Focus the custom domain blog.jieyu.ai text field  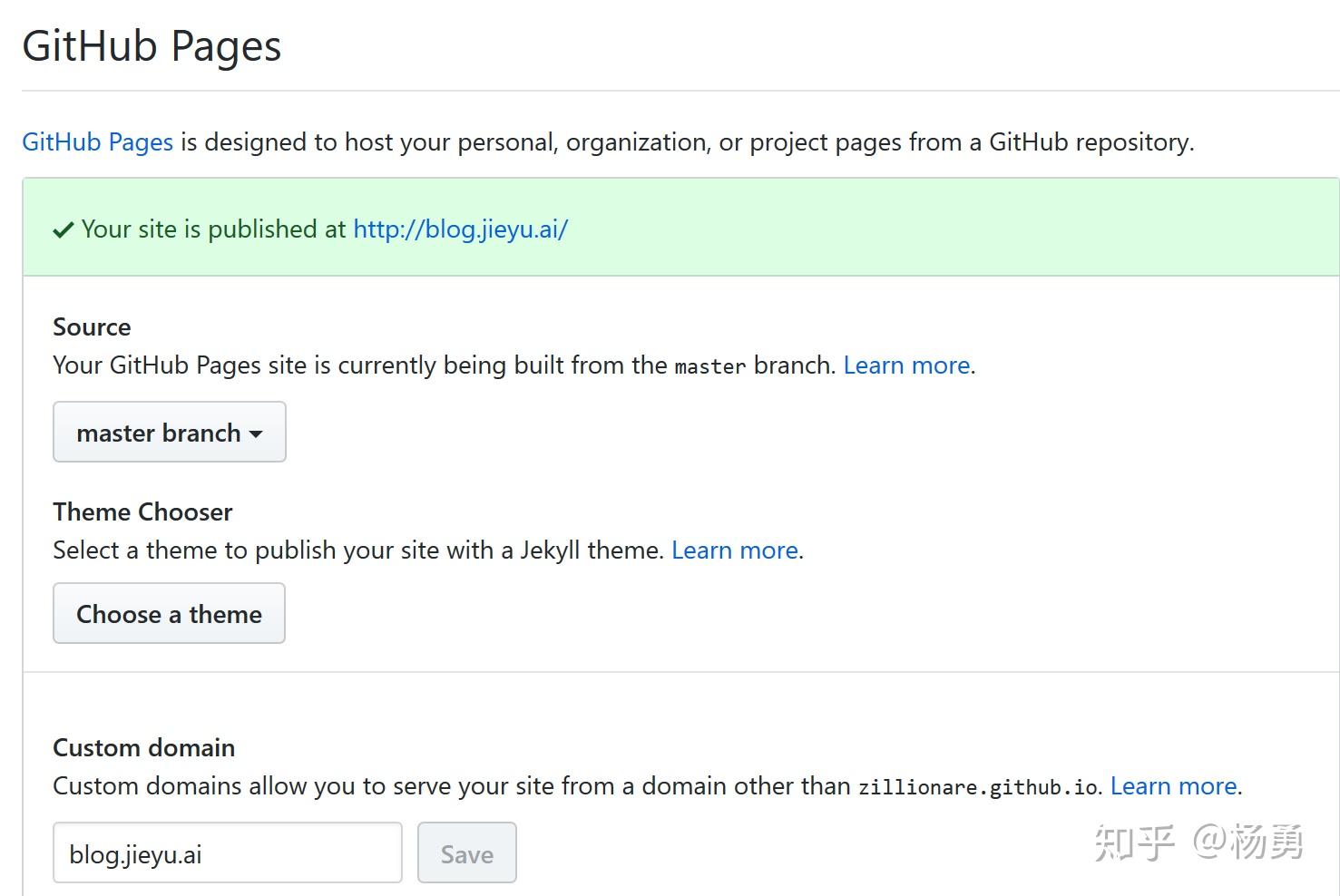[x=227, y=853]
